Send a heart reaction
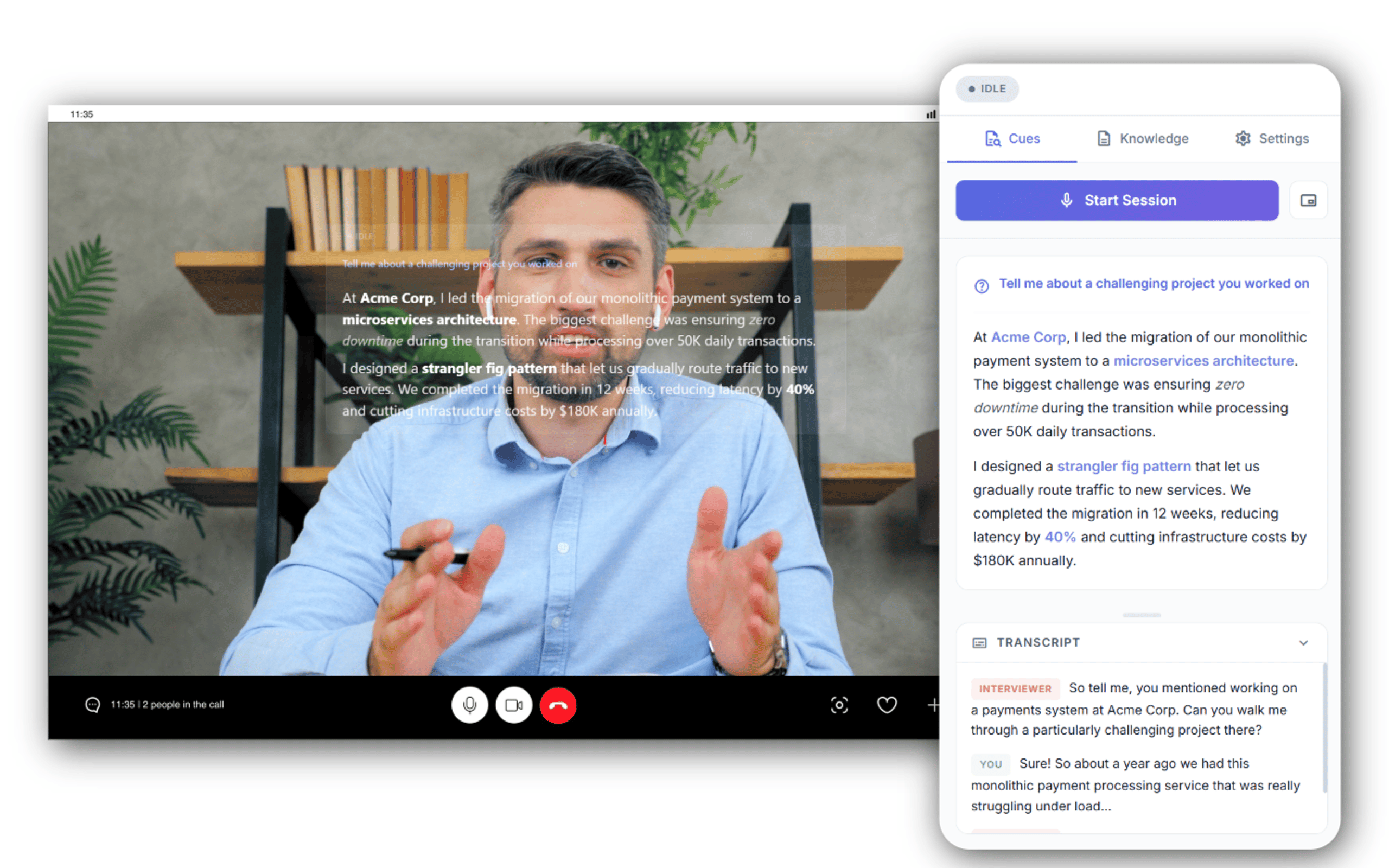Viewport: 1389px width, 868px height. pyautogui.click(x=886, y=704)
